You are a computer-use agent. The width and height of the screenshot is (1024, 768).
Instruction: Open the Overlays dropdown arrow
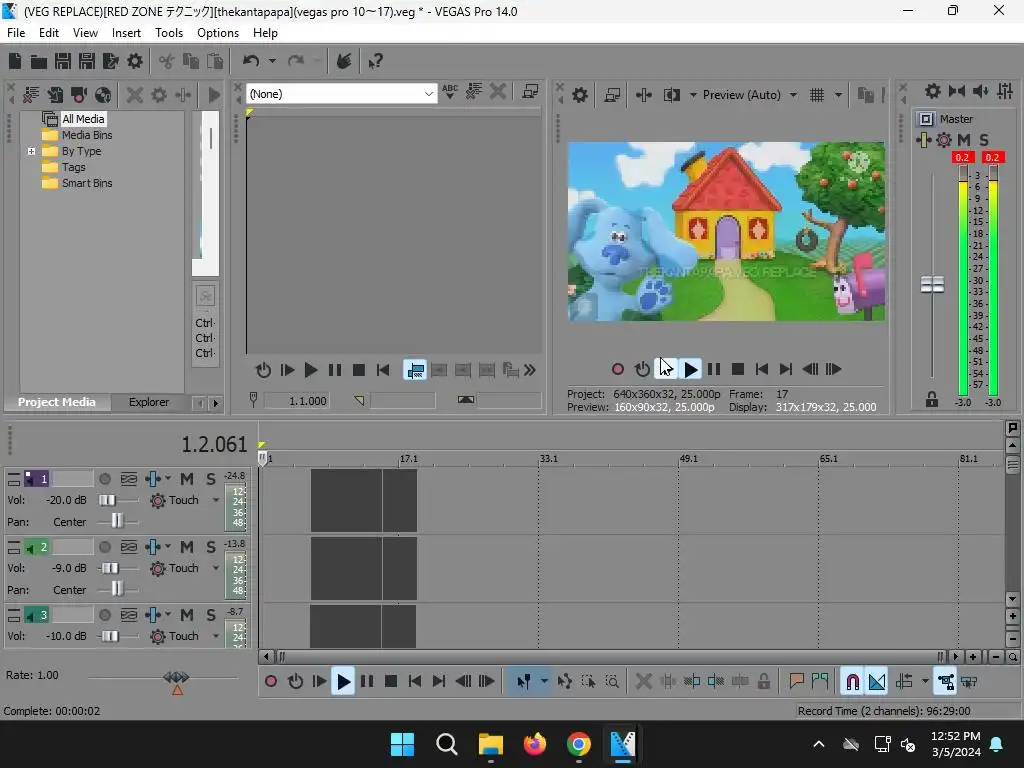click(838, 95)
